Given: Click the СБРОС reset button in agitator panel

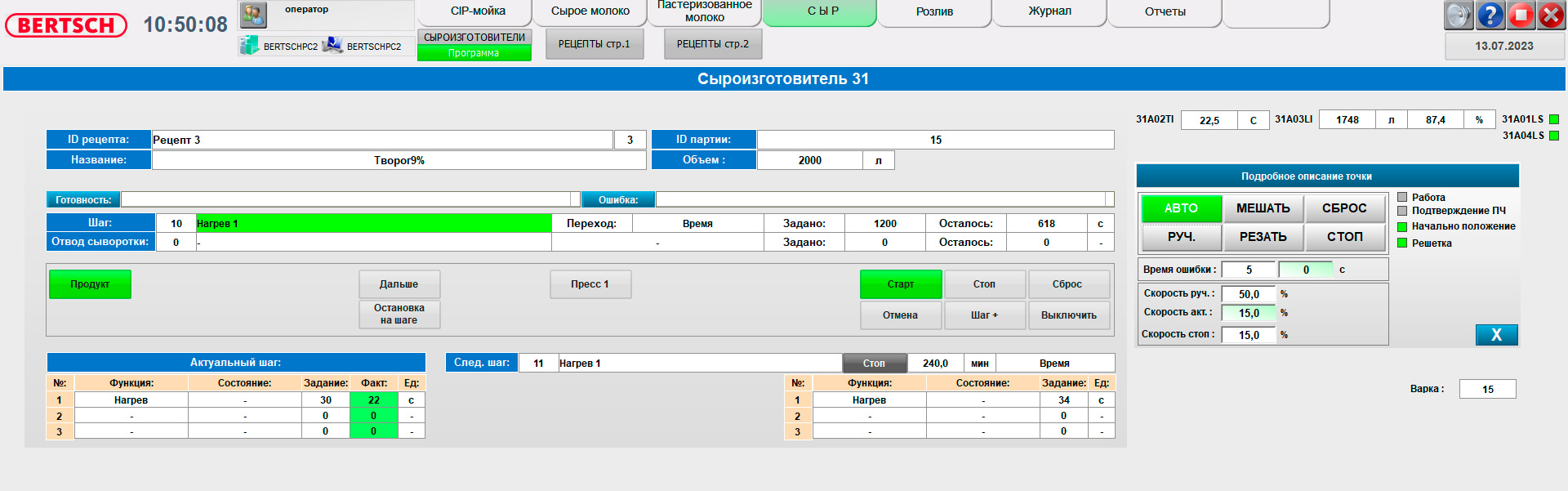Looking at the screenshot, I should point(1345,208).
